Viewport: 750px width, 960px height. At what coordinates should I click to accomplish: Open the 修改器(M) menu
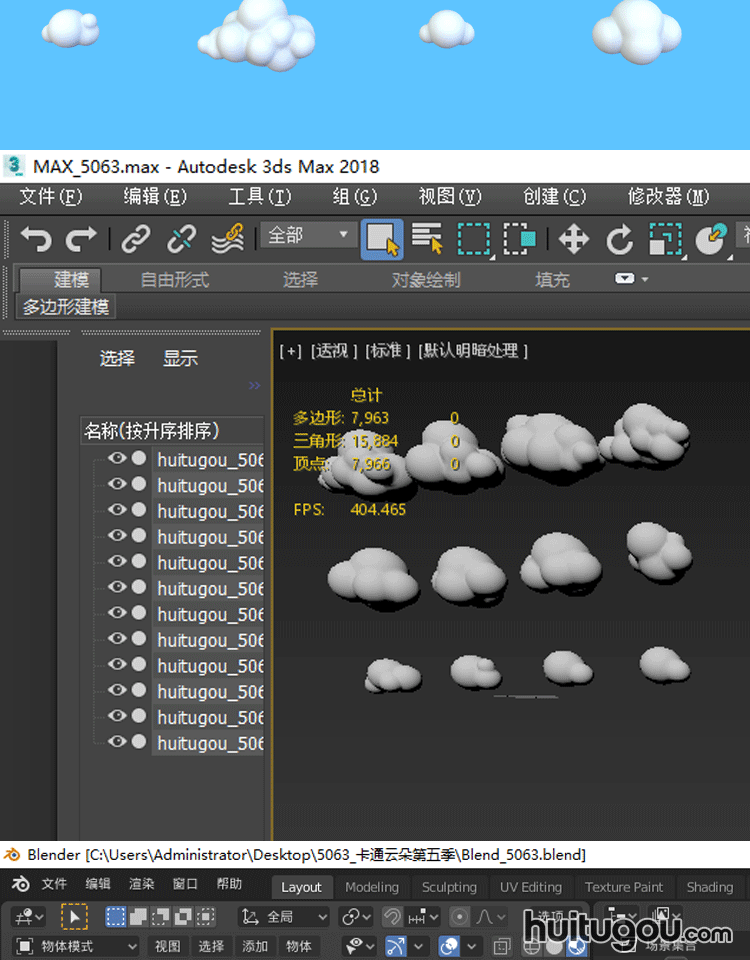(668, 197)
